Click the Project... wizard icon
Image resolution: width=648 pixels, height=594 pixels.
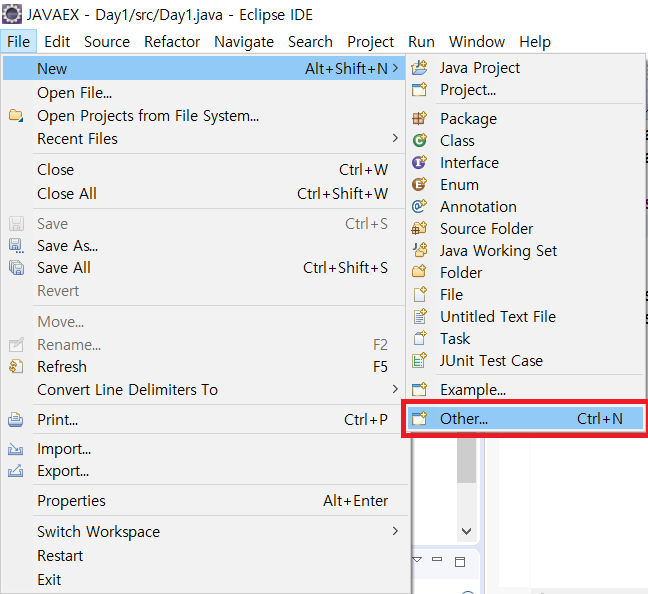[419, 90]
